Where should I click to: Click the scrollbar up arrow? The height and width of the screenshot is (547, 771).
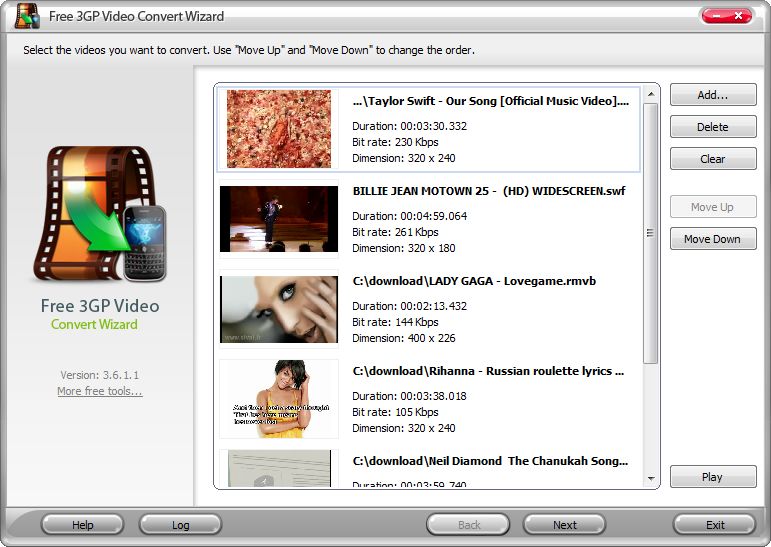[651, 93]
